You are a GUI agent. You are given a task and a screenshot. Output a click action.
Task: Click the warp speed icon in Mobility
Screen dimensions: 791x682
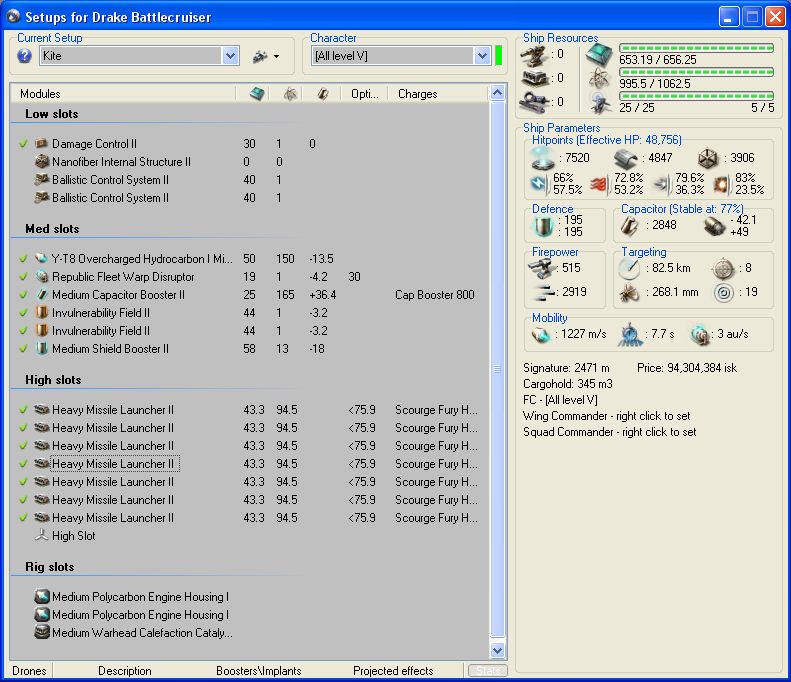pyautogui.click(x=701, y=334)
